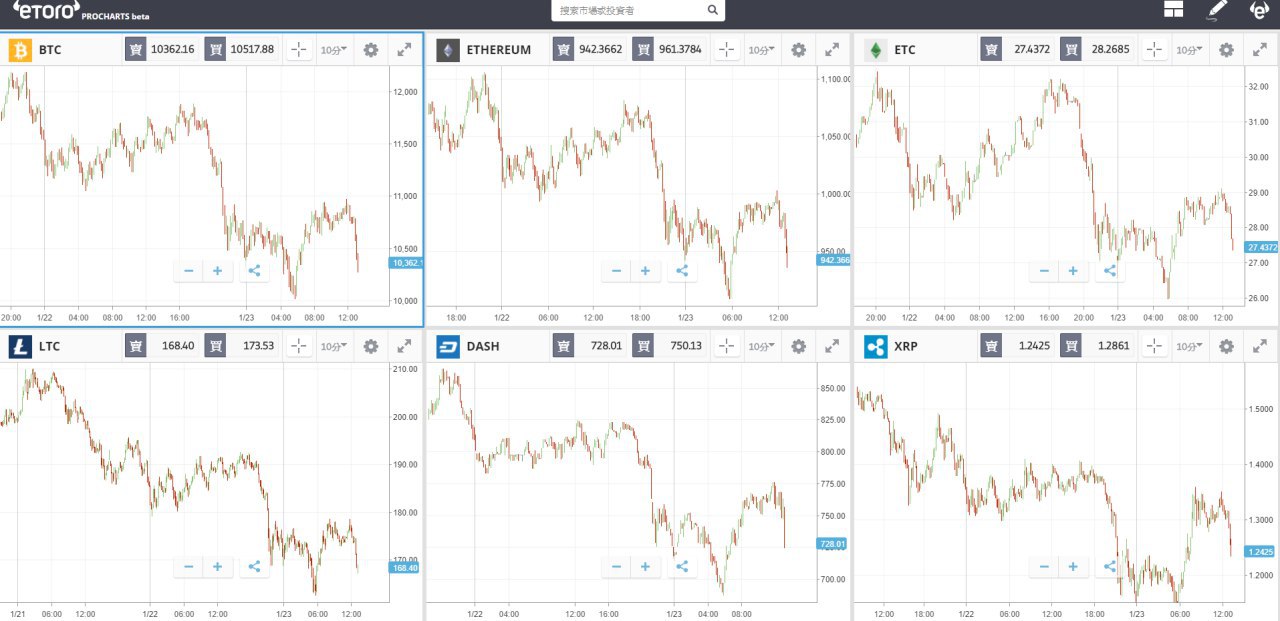The image size is (1280, 621).
Task: Expand the ETHEREUM chart to fullscreen
Action: coord(832,50)
